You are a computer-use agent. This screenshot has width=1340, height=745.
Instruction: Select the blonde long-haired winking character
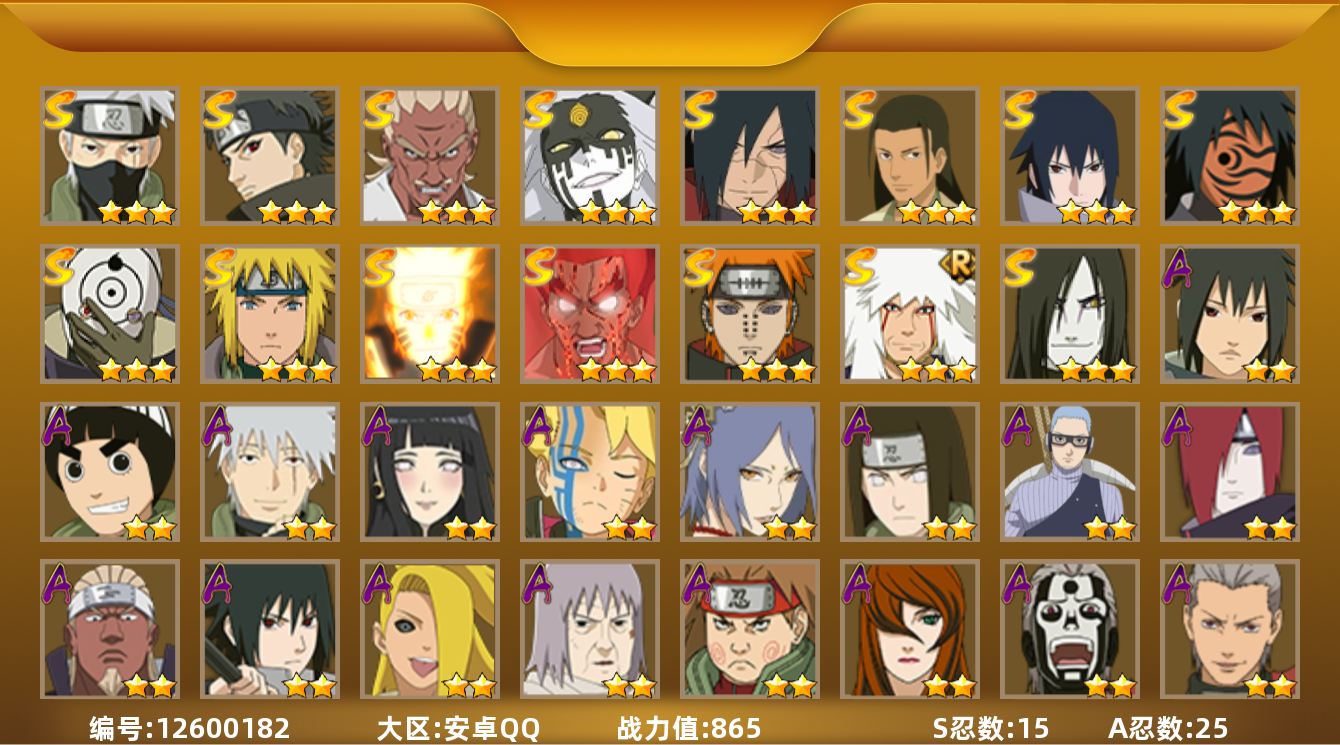tap(430, 629)
